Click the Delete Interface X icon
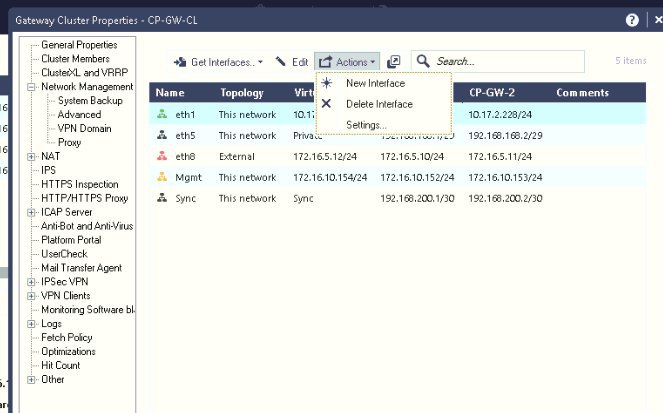Screen dimensions: 663x413 [326, 104]
